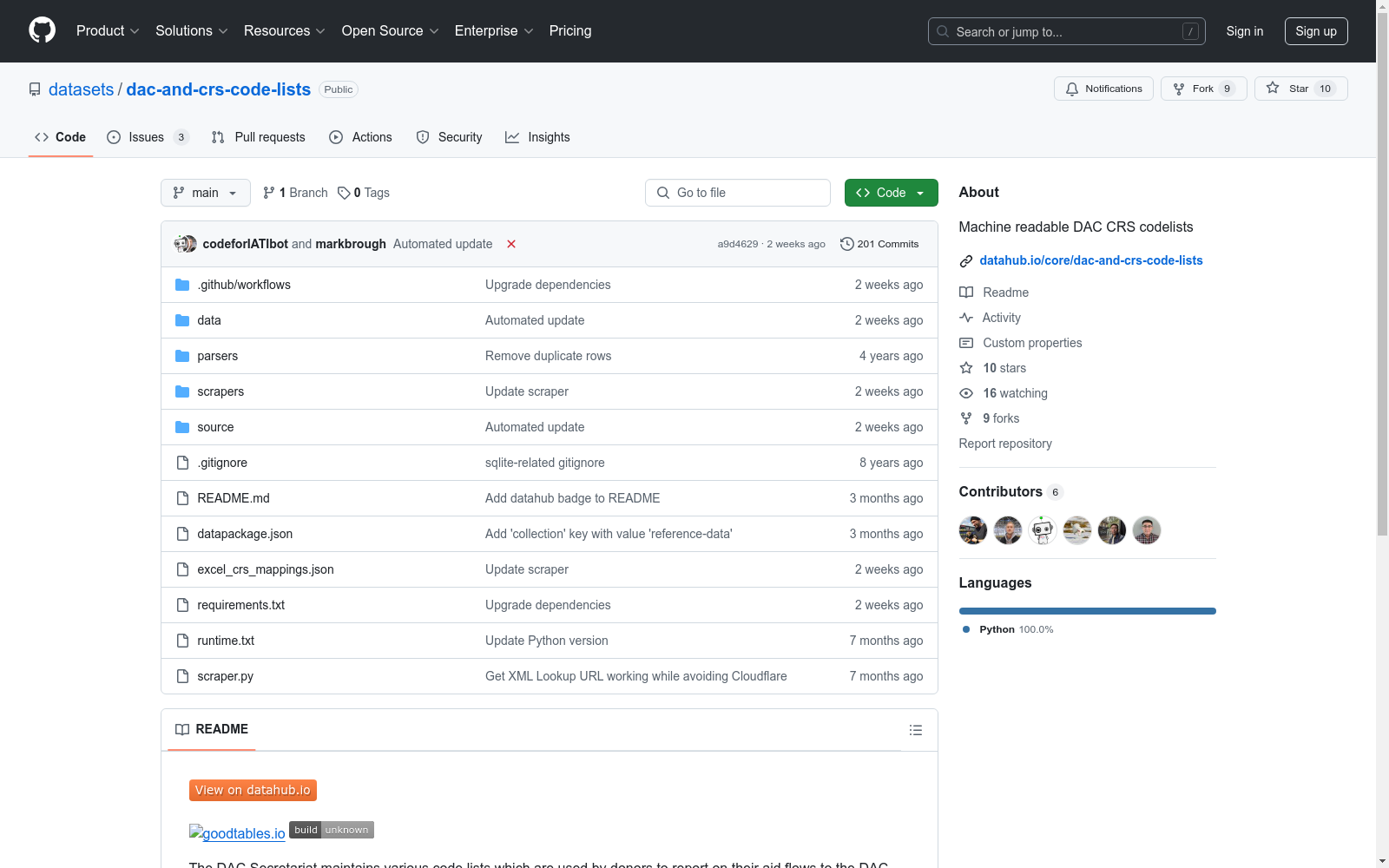Click the history clock icon by 201 Commits
The height and width of the screenshot is (868, 1389).
tap(847, 244)
